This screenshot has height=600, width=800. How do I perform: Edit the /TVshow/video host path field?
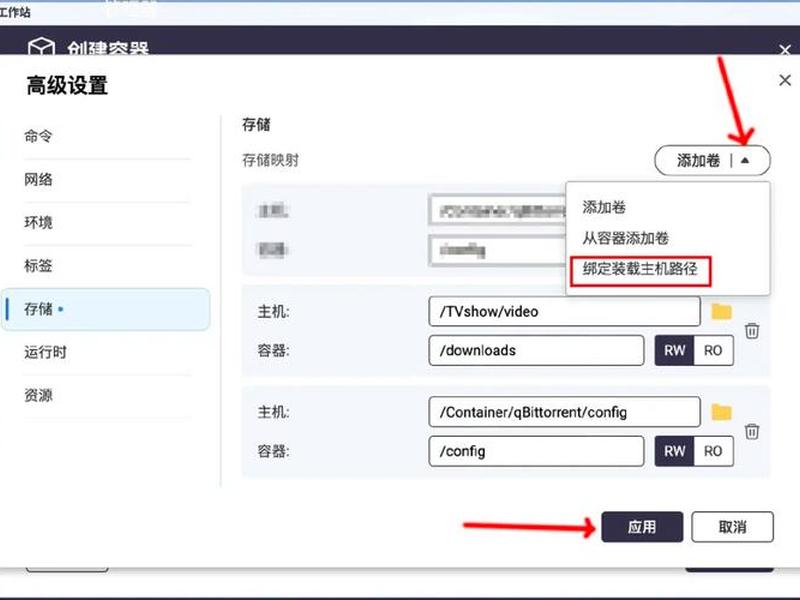tap(564, 311)
